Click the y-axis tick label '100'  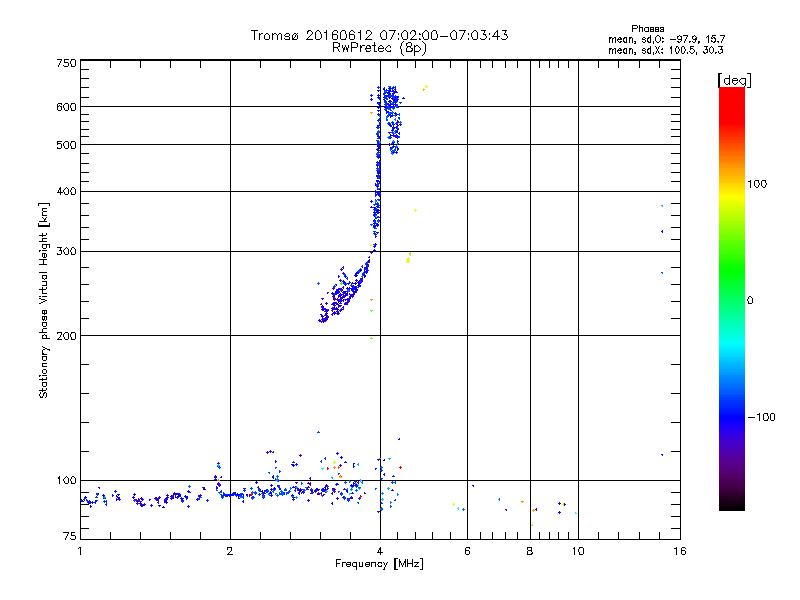66,481
